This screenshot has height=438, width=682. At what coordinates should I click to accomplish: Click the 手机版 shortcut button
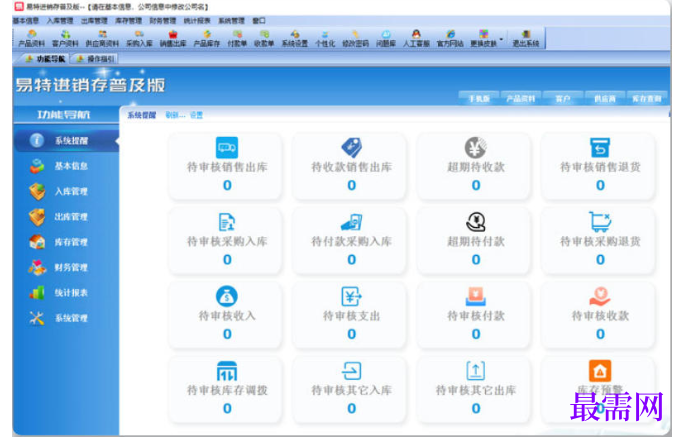point(479,99)
